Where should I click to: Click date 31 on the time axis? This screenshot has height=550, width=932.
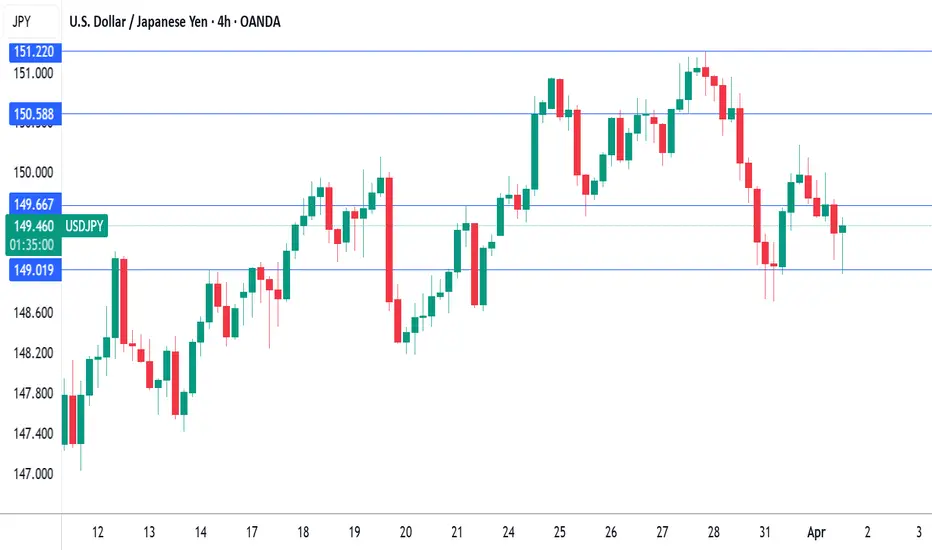click(764, 532)
